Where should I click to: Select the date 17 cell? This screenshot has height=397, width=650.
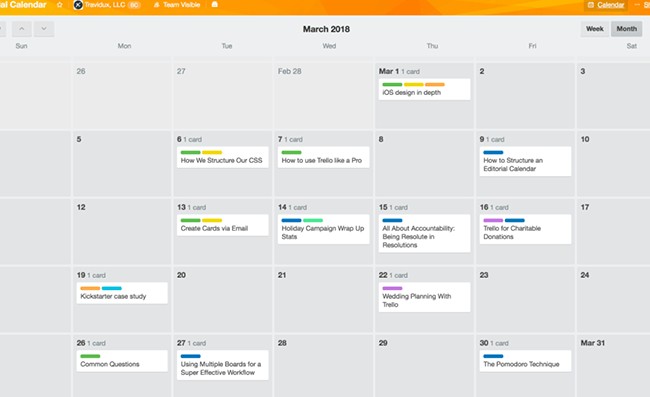pos(614,231)
